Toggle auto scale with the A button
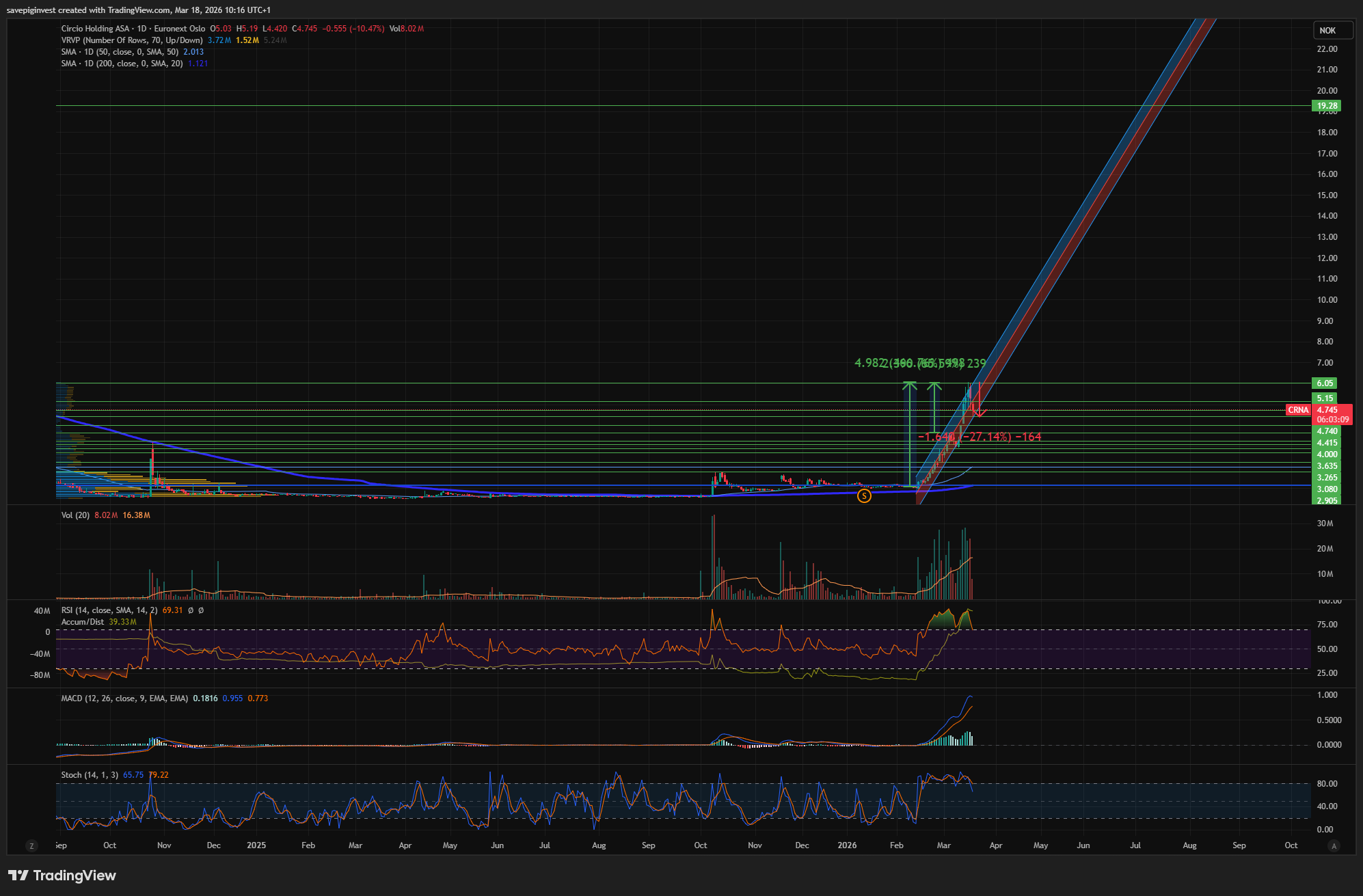The height and width of the screenshot is (896, 1363). pyautogui.click(x=1333, y=846)
